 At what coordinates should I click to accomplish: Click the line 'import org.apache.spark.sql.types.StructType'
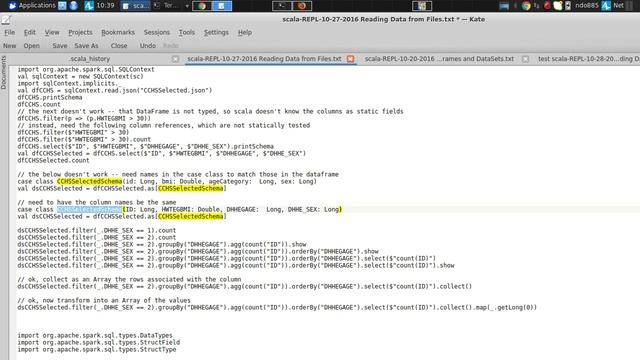(97, 349)
